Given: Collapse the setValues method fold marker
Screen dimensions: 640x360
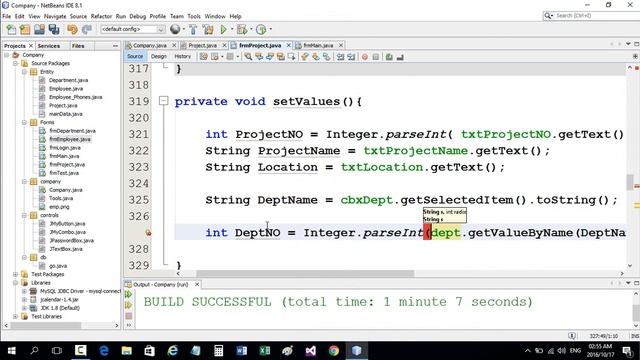Looking at the screenshot, I should (163, 101).
